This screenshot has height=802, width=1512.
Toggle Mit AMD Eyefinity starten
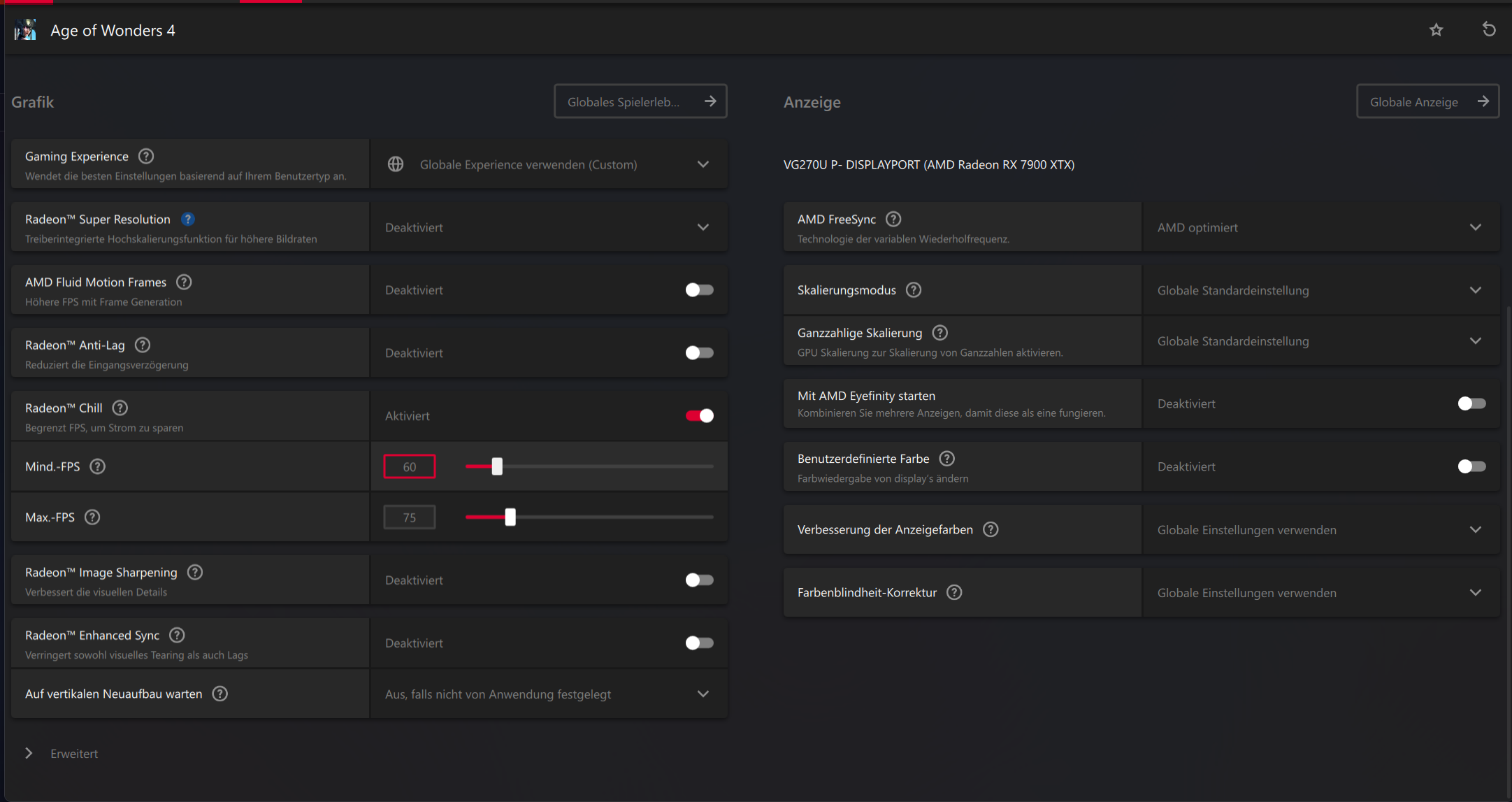coord(1471,403)
